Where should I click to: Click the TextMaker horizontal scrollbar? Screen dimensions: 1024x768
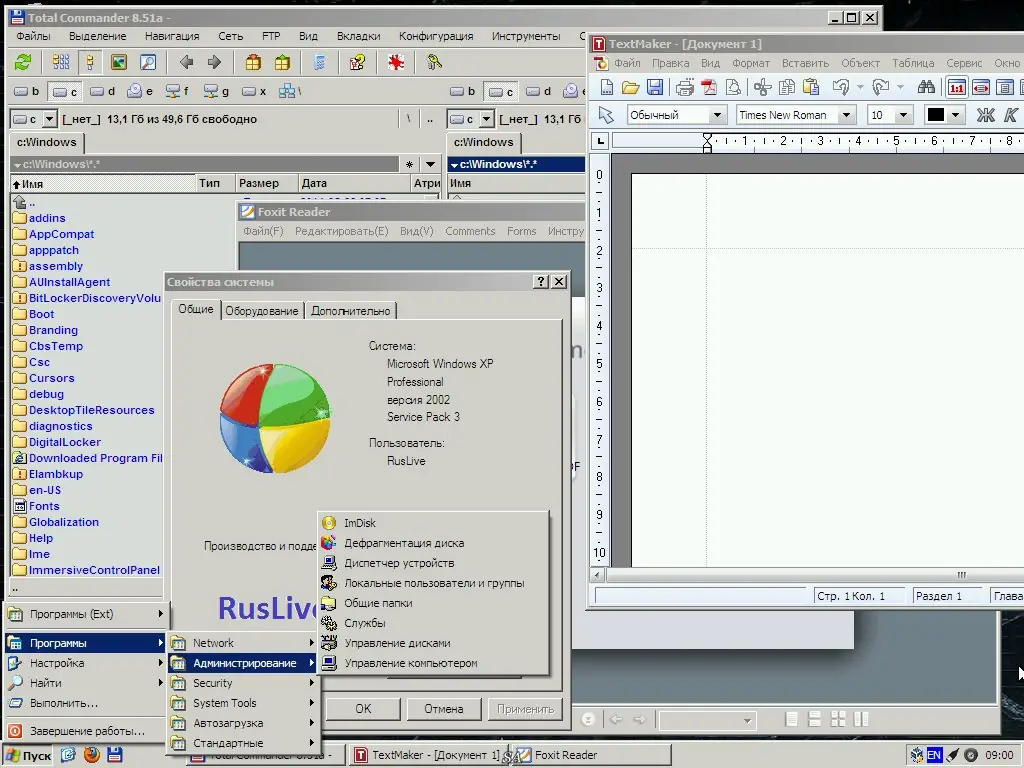click(x=814, y=575)
